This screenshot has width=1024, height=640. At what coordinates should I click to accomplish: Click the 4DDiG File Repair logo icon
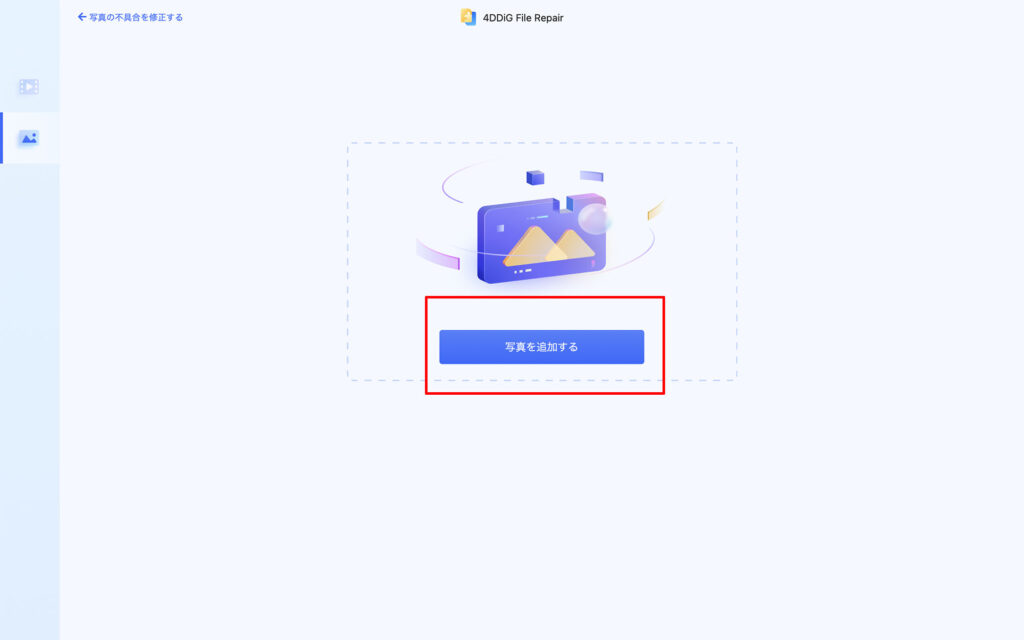[x=468, y=17]
